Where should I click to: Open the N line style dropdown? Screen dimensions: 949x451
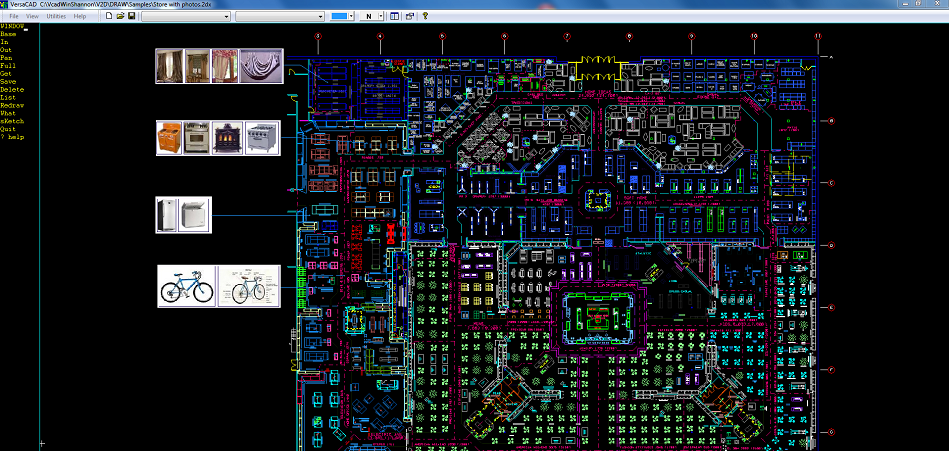click(x=371, y=17)
